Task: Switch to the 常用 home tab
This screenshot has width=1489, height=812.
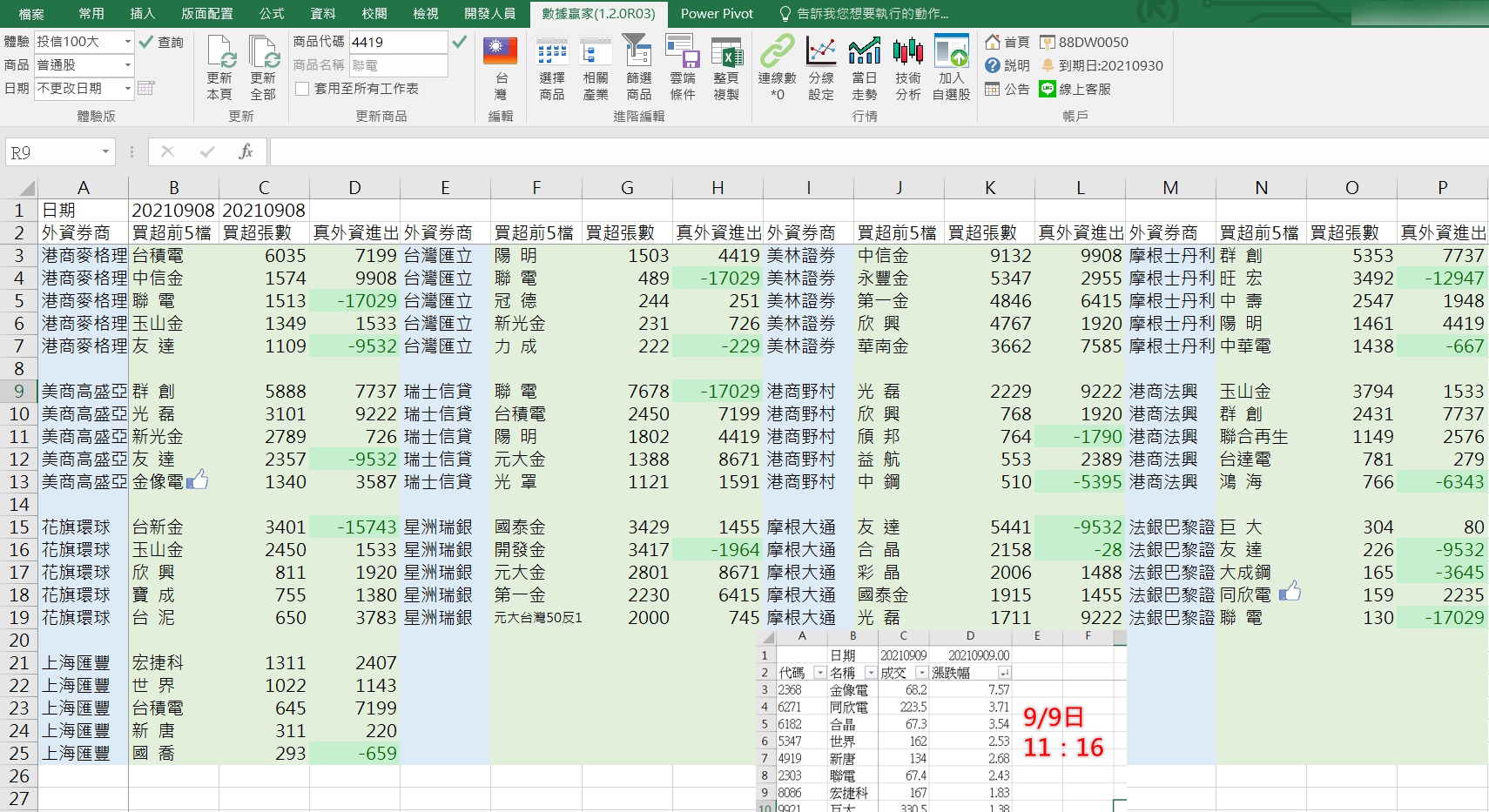Action: (x=91, y=14)
